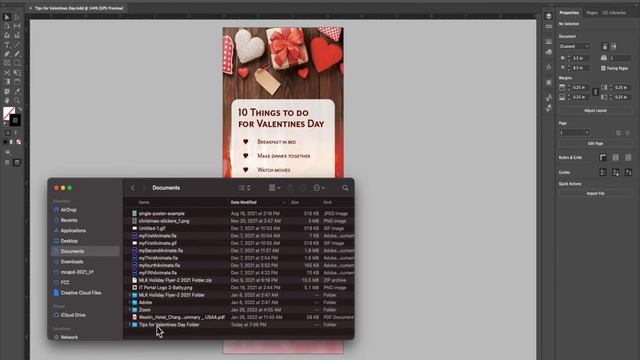Open the Custom document preset dropdown
Image resolution: width=640 pixels, height=360 pixels.
click(x=574, y=46)
